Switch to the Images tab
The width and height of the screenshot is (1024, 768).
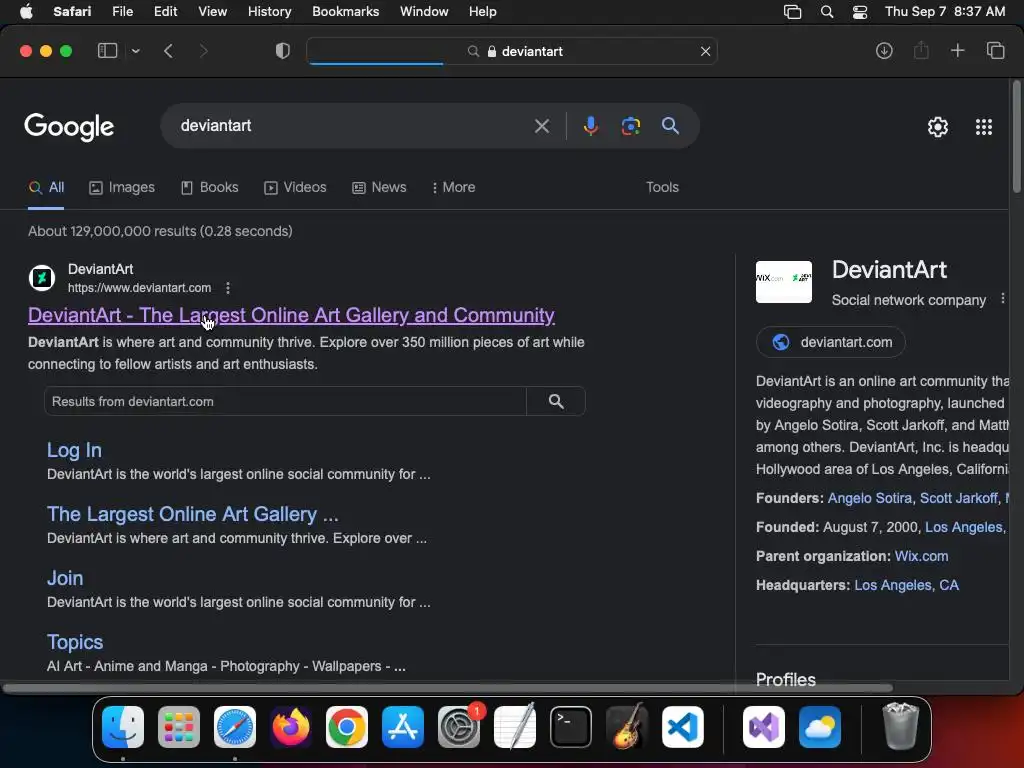122,187
